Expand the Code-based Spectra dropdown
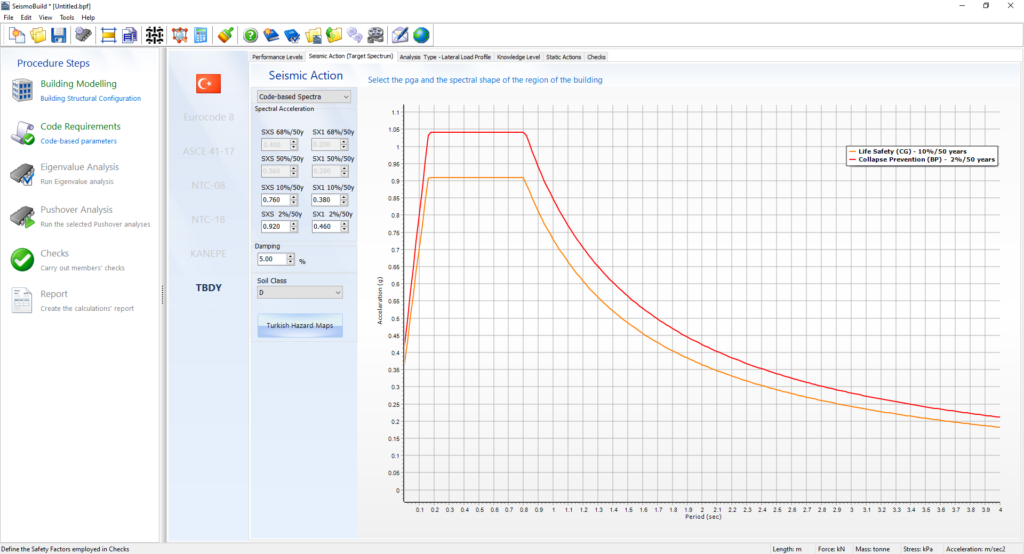1024x554 pixels. tap(304, 97)
